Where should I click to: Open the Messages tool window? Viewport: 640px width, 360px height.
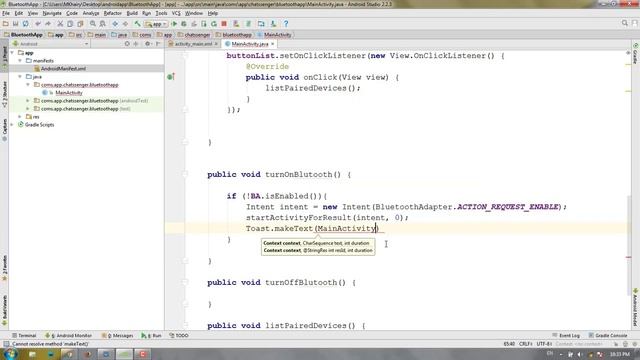pyautogui.click(x=118, y=335)
